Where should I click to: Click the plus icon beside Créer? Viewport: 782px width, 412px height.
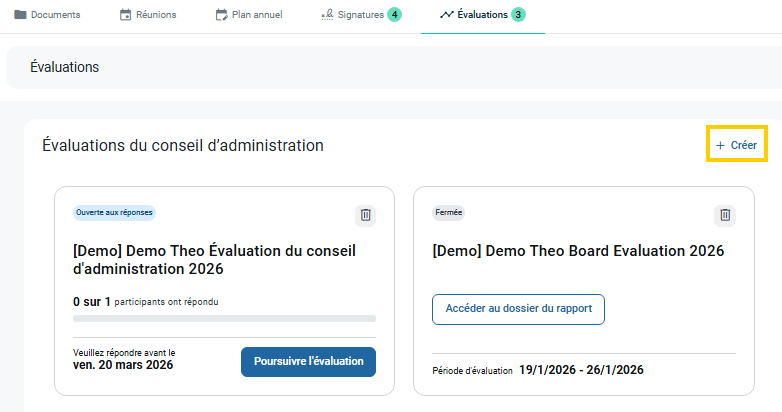(720, 146)
